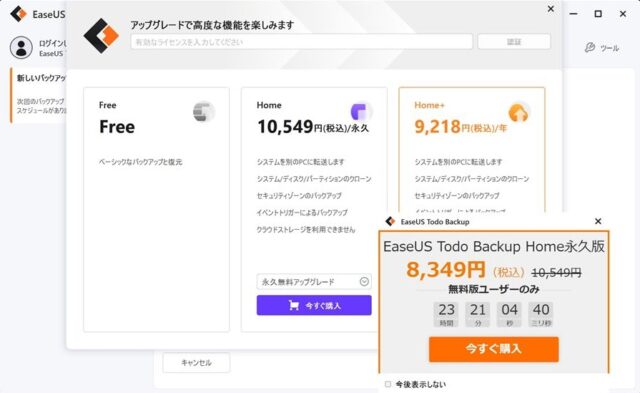The image size is (640, 393).
Task: Click the EaseUS logo in upgrade dialog
Action: click(x=101, y=36)
